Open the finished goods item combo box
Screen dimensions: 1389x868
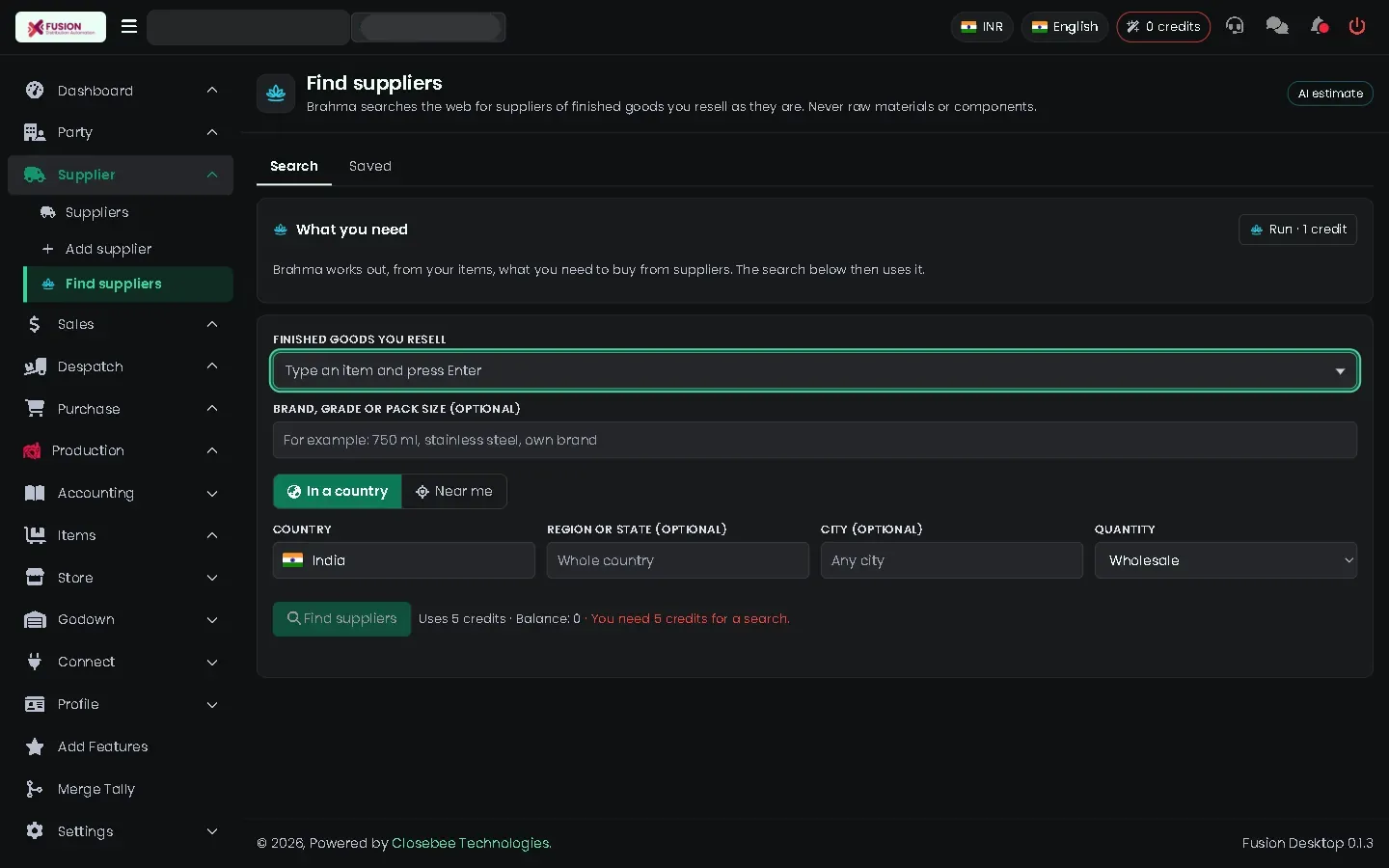(x=815, y=370)
